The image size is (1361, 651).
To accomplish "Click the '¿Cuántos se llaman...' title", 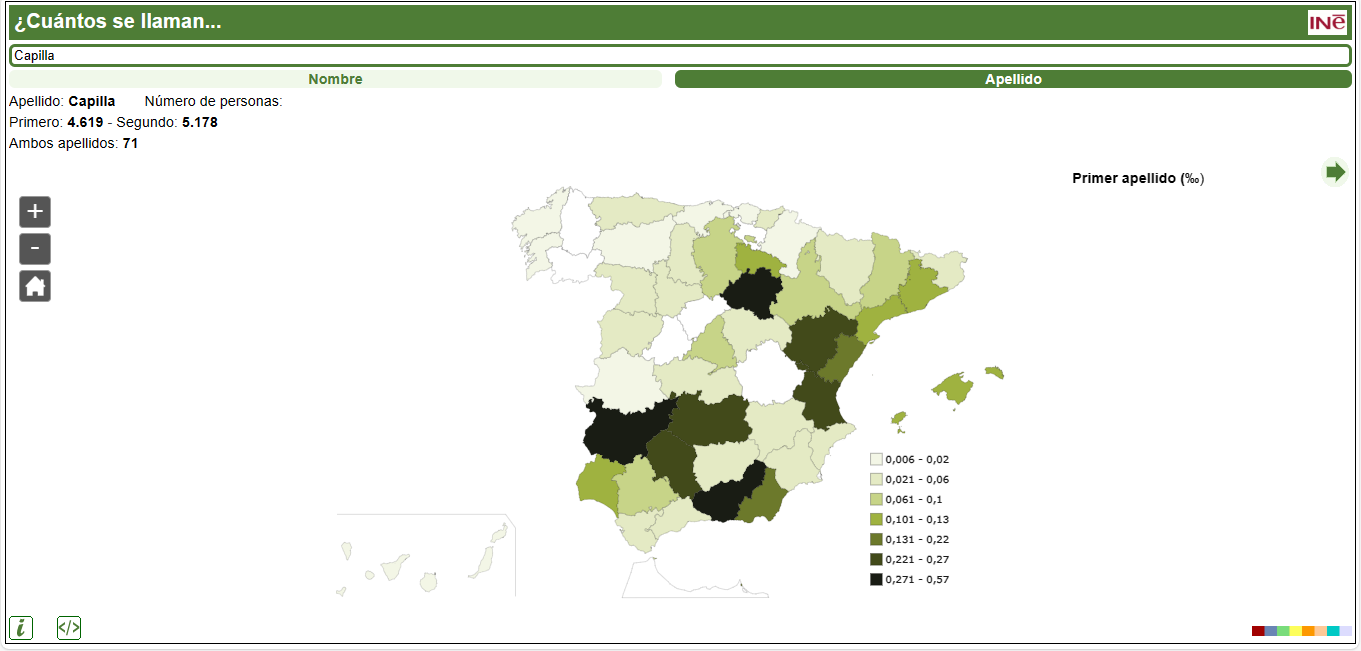I will pyautogui.click(x=118, y=22).
